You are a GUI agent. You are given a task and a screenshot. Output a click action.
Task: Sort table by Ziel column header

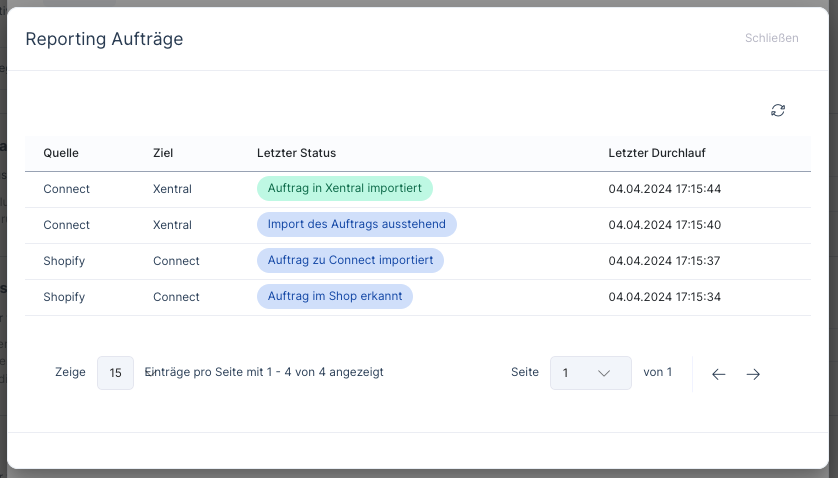[163, 153]
